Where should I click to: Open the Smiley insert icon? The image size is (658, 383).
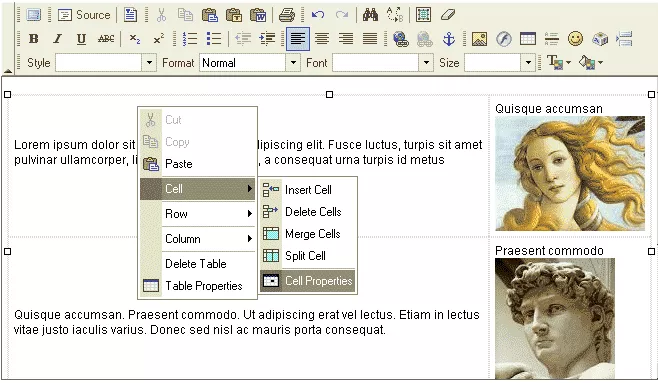[x=575, y=39]
